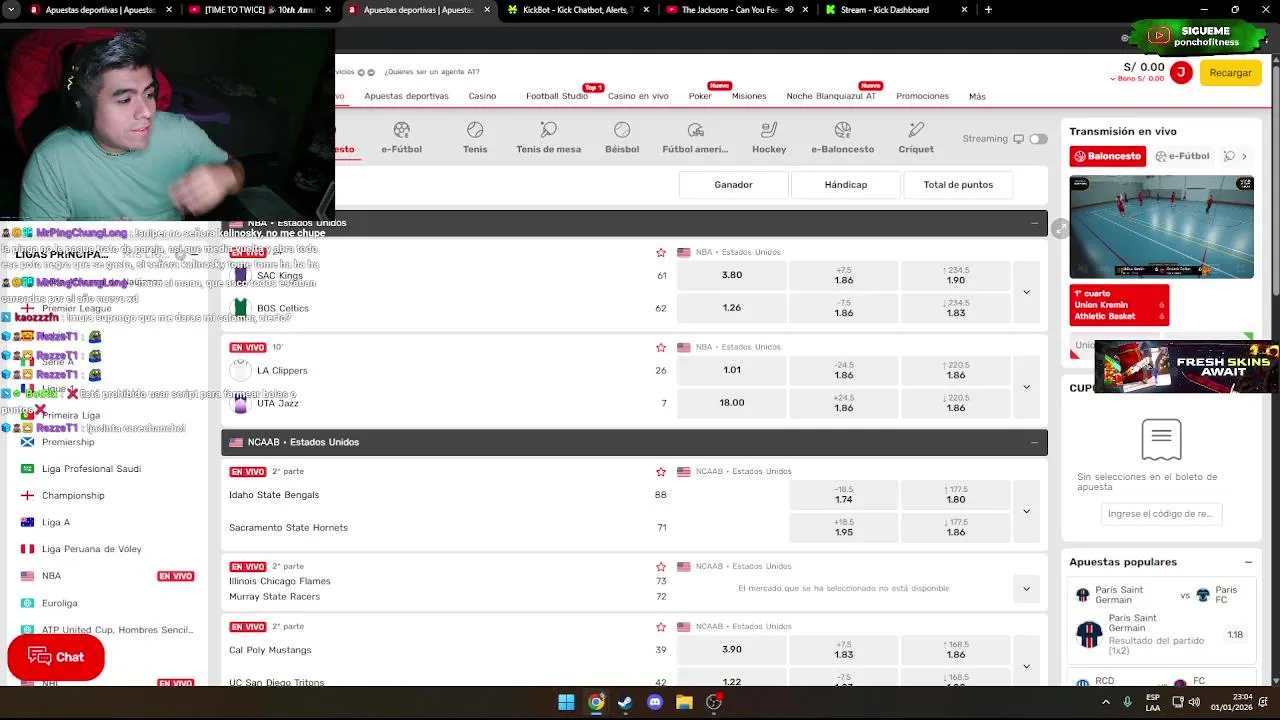The height and width of the screenshot is (720, 1280).
Task: Favorite the Cal Poly Mustangs match star
Action: point(661,627)
